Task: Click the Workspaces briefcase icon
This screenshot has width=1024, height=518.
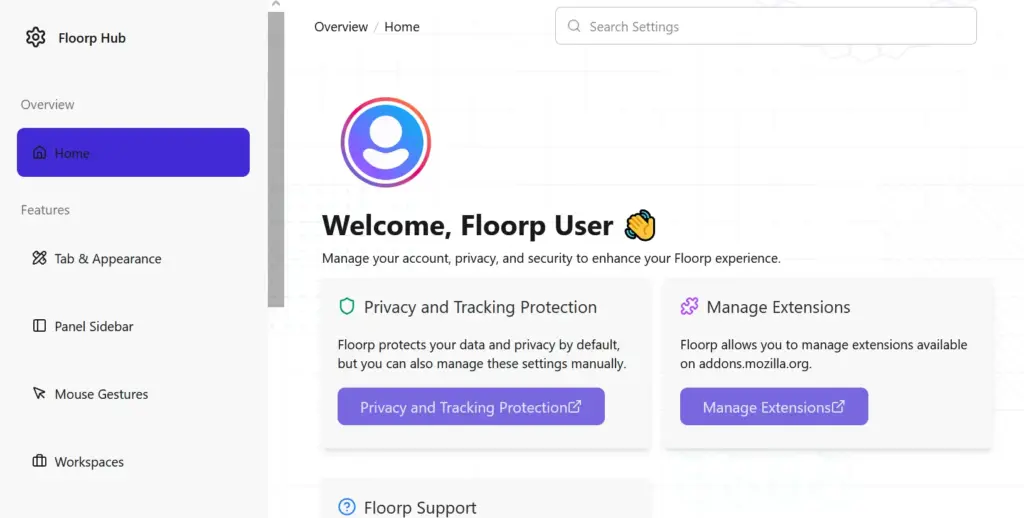Action: pos(40,462)
